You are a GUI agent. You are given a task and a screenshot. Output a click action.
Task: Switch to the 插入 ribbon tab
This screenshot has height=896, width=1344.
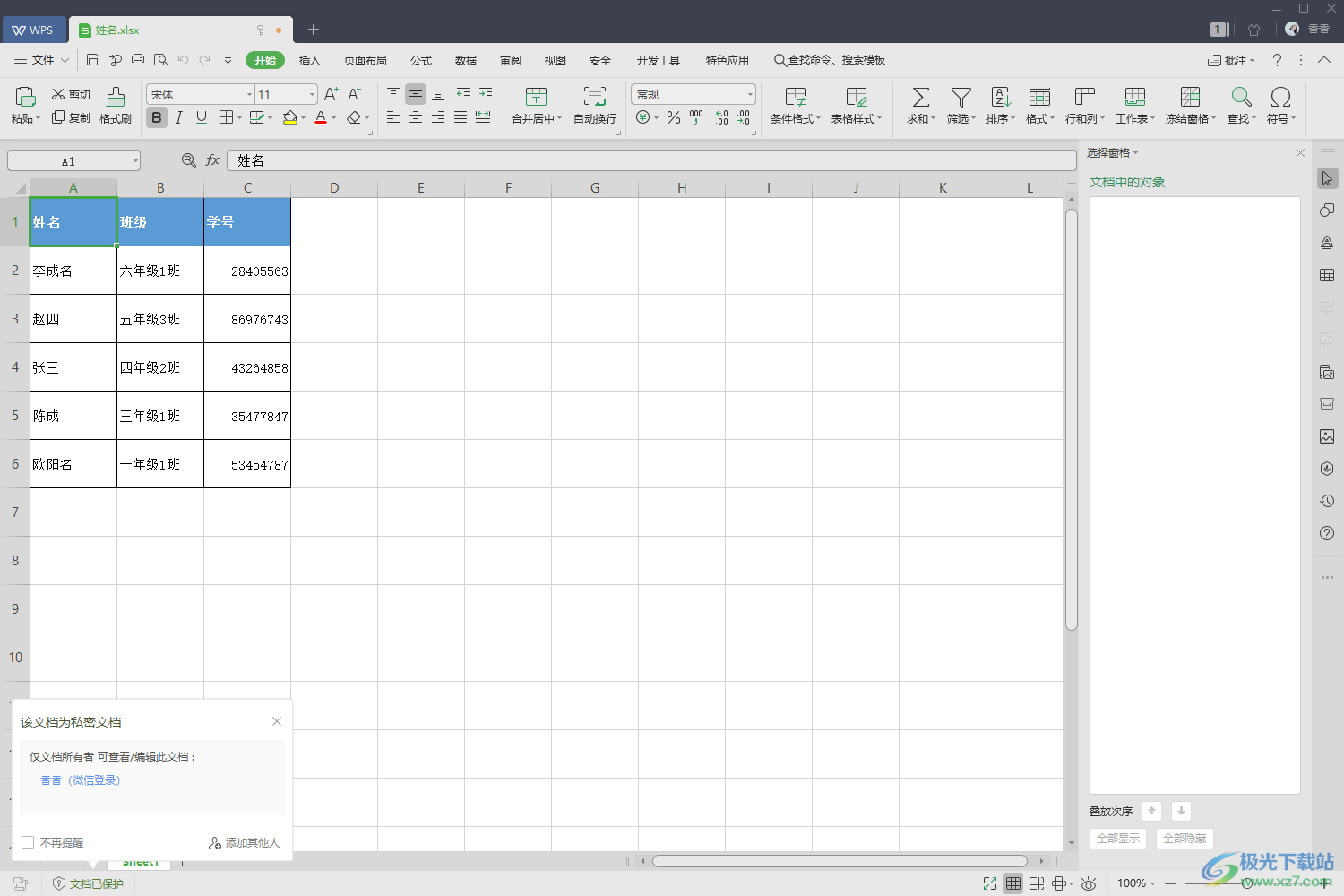(309, 60)
